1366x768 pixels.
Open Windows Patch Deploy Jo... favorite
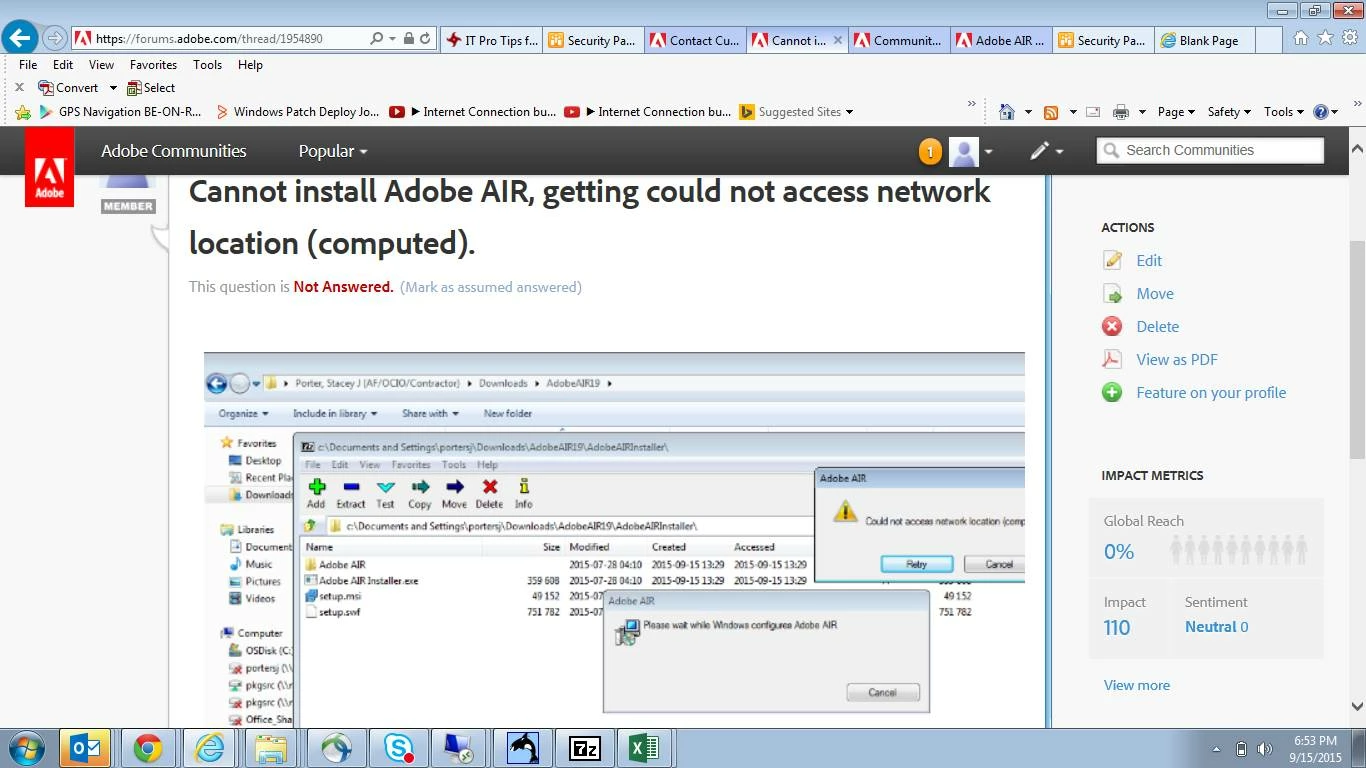pyautogui.click(x=297, y=112)
